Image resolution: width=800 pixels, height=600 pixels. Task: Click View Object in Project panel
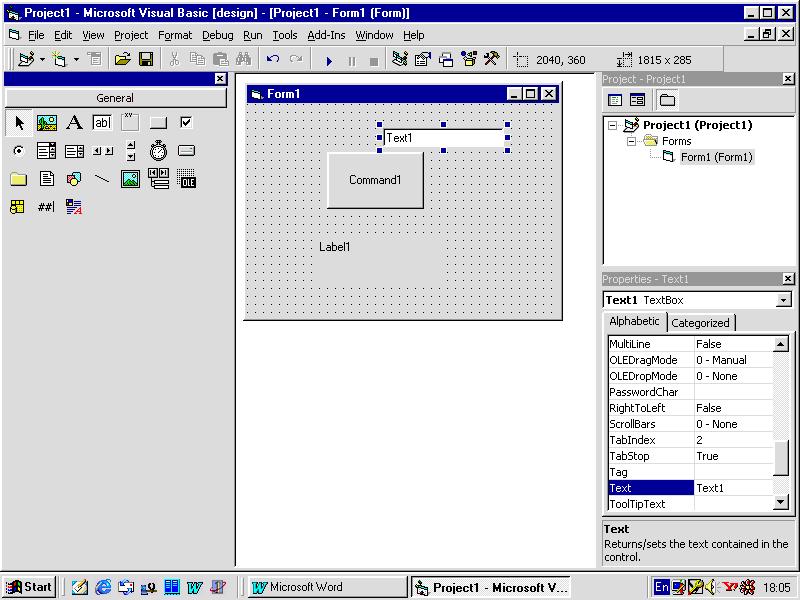click(638, 100)
